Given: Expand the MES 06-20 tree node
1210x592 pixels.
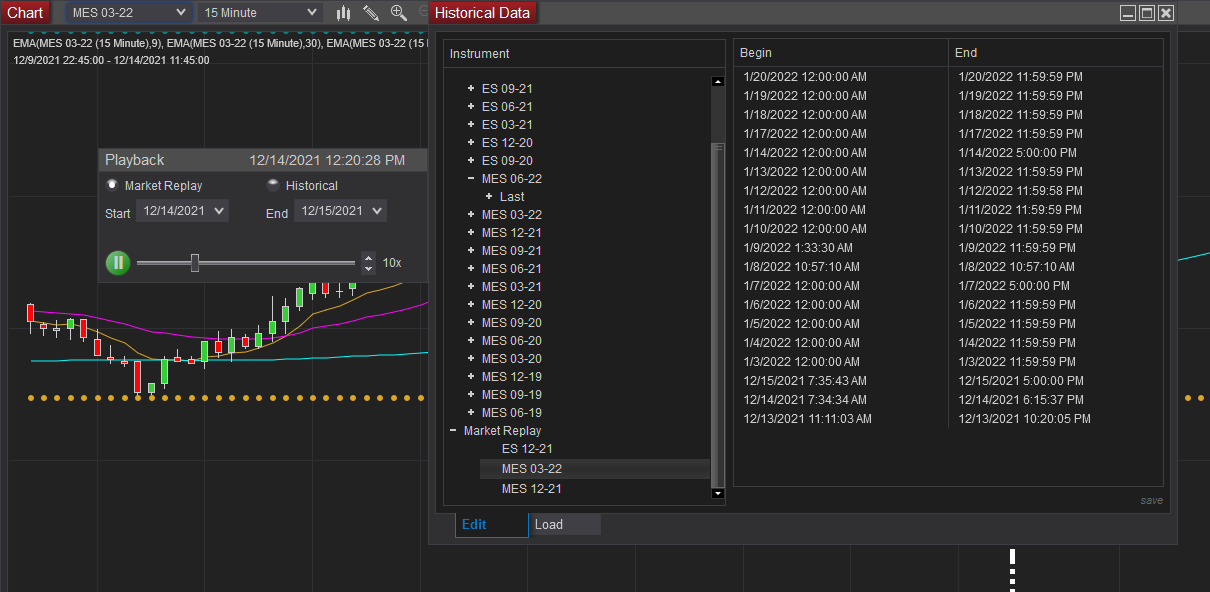Looking at the screenshot, I should tap(471, 341).
